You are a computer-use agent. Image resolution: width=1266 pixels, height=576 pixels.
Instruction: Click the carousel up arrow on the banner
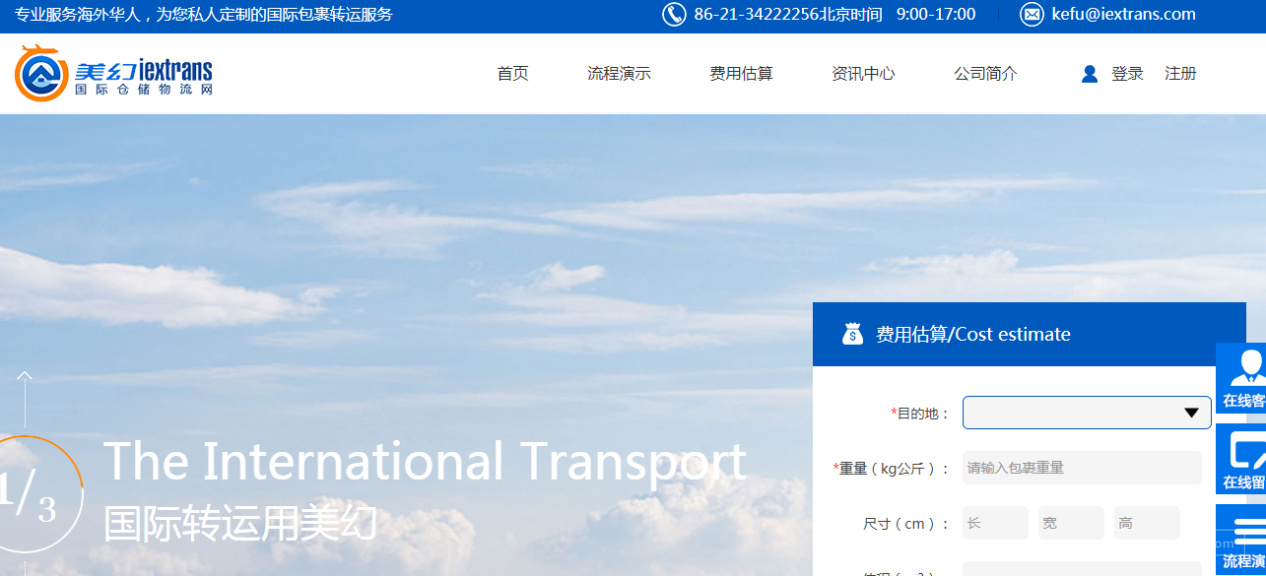(x=25, y=373)
